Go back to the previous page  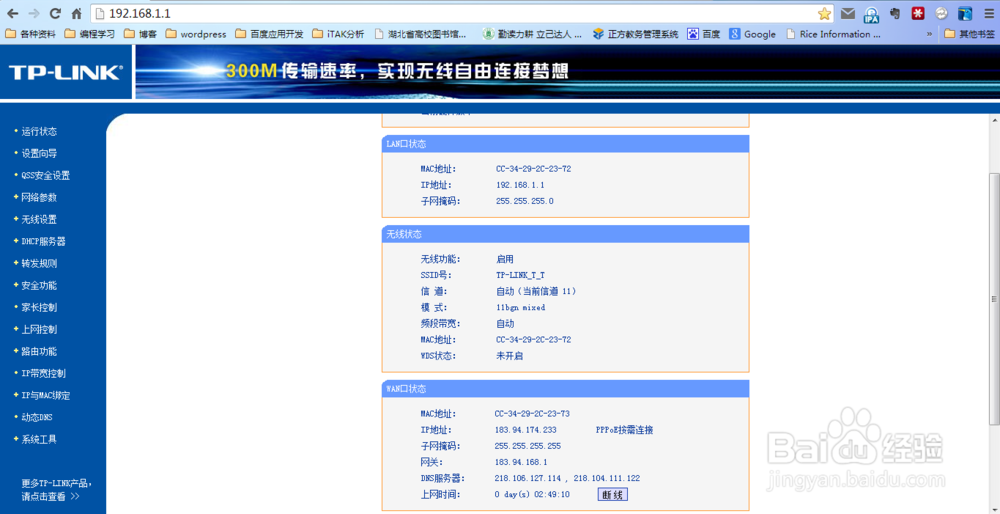point(12,13)
